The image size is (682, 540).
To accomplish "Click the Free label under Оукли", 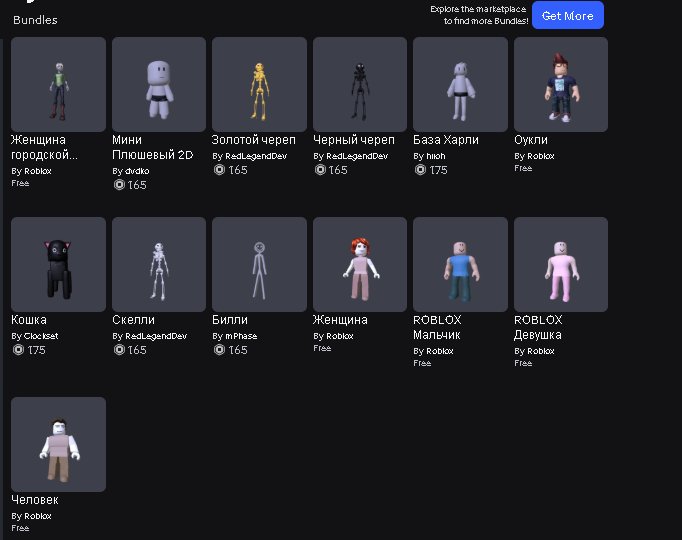I will tap(523, 168).
